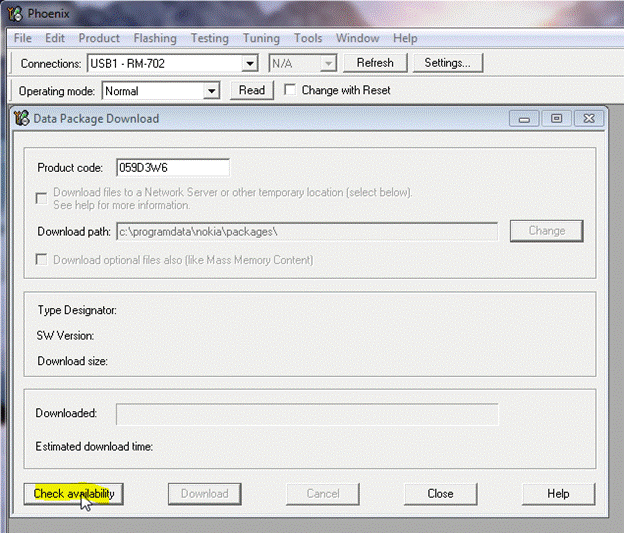Toggle the Change with Reset checkbox
624x533 pixels.
point(290,90)
